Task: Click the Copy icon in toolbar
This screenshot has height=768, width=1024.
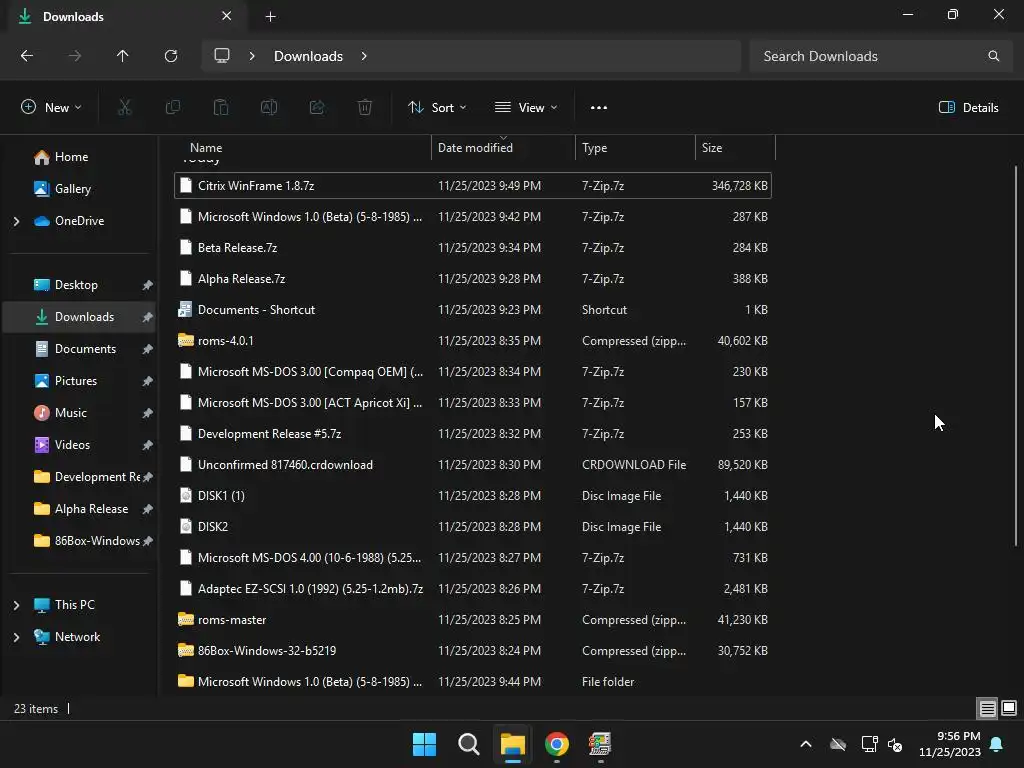Action: 172,107
